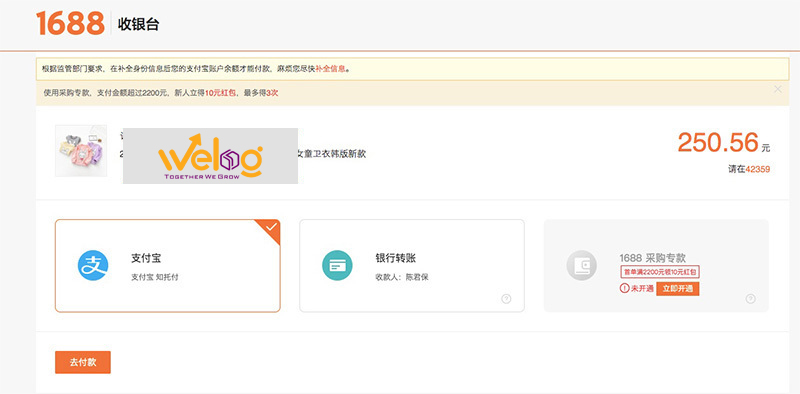
Task: Click the 250.56 price amount
Action: tap(718, 142)
